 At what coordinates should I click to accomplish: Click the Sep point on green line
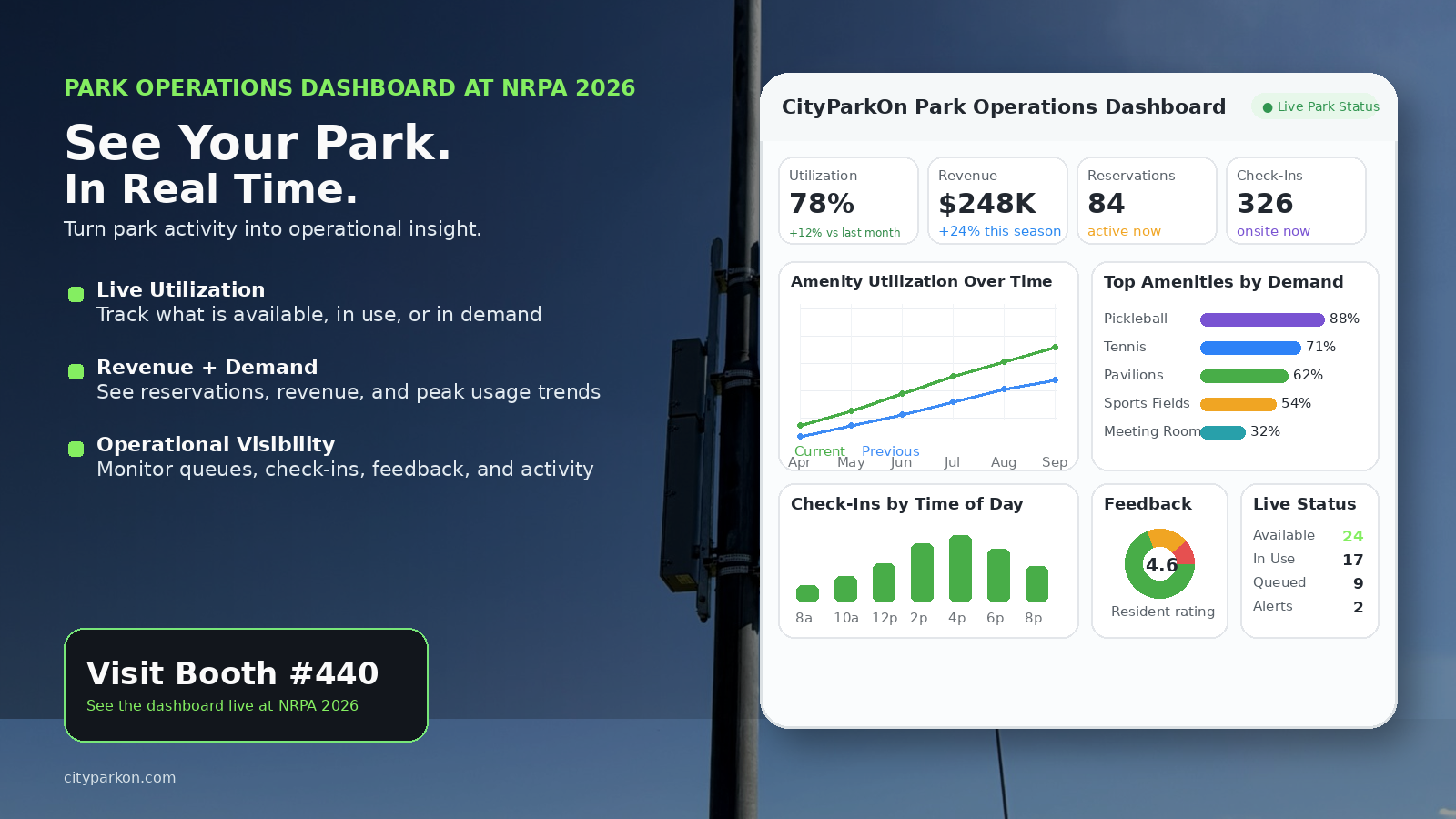pyautogui.click(x=1055, y=348)
